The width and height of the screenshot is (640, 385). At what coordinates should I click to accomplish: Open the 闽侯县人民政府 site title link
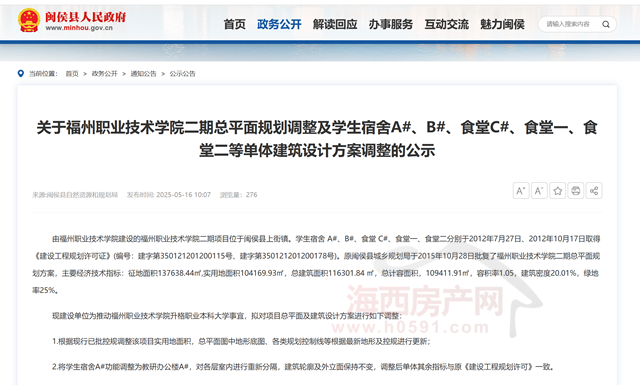(x=85, y=17)
